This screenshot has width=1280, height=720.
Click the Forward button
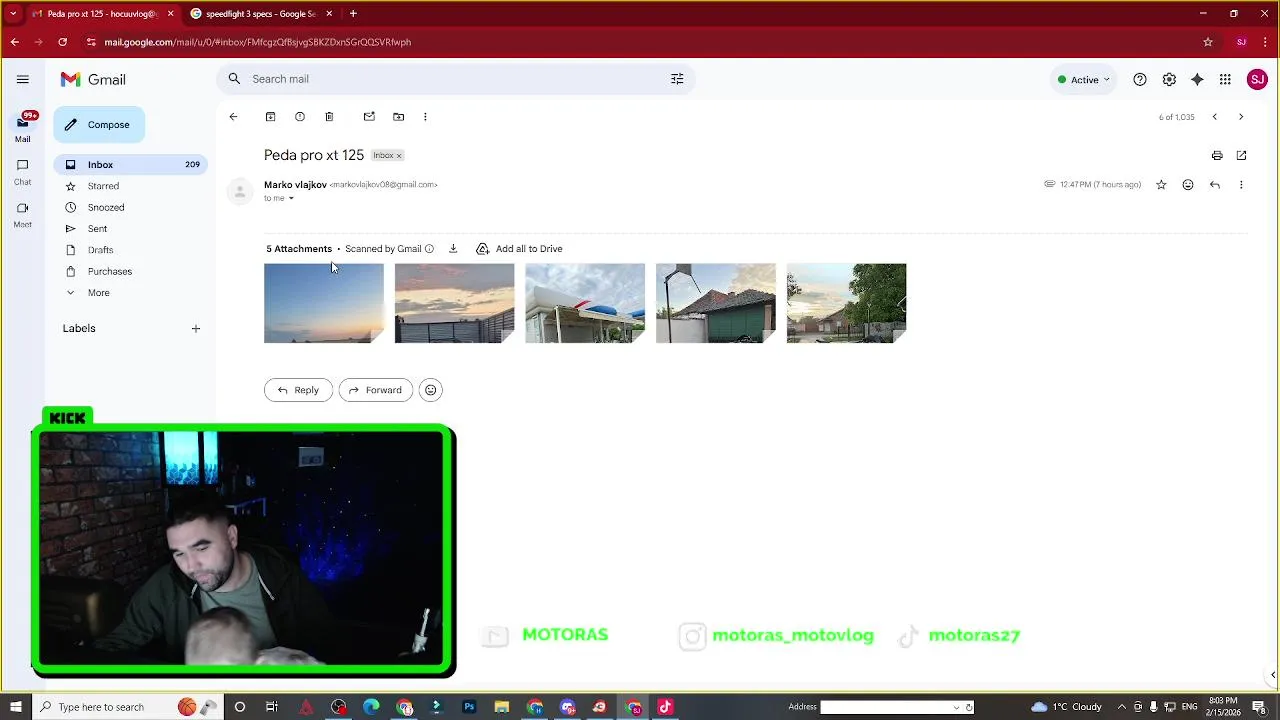(x=376, y=390)
